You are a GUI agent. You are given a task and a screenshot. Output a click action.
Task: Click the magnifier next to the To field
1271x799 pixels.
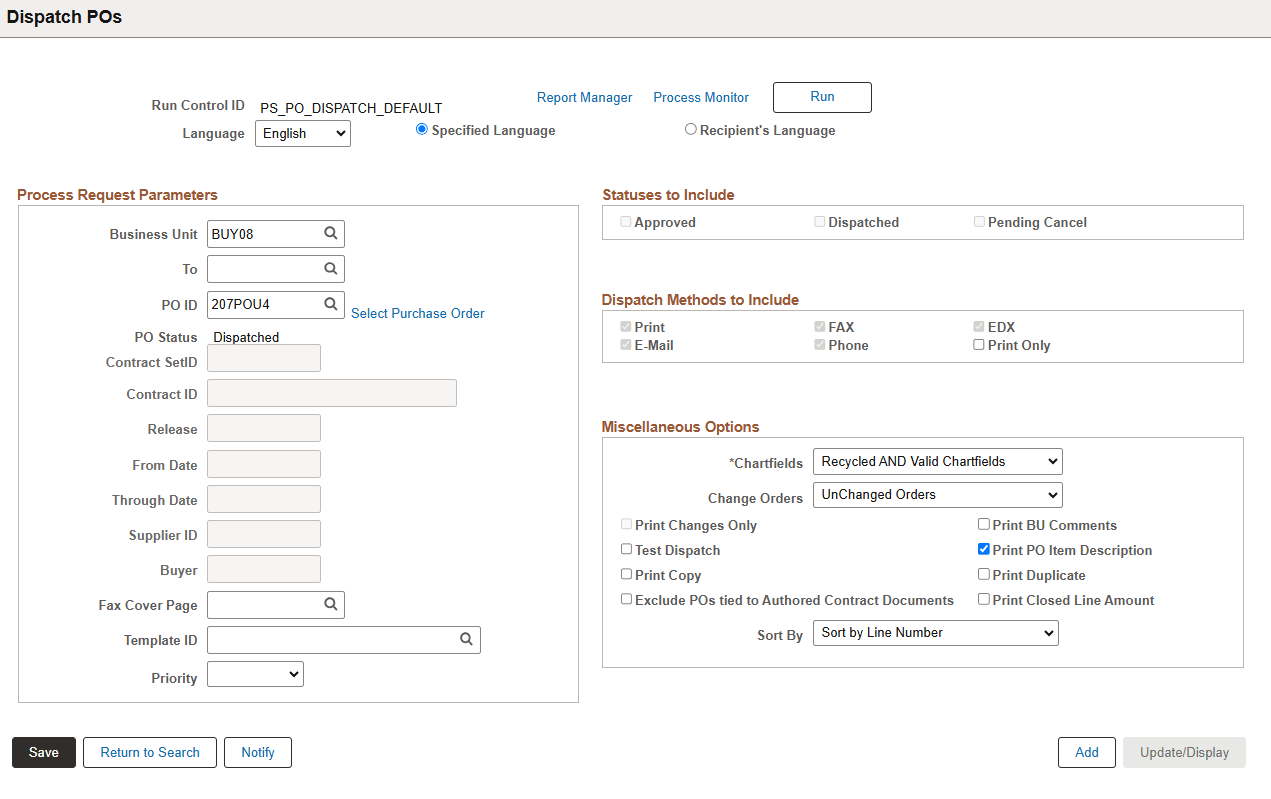coord(331,268)
